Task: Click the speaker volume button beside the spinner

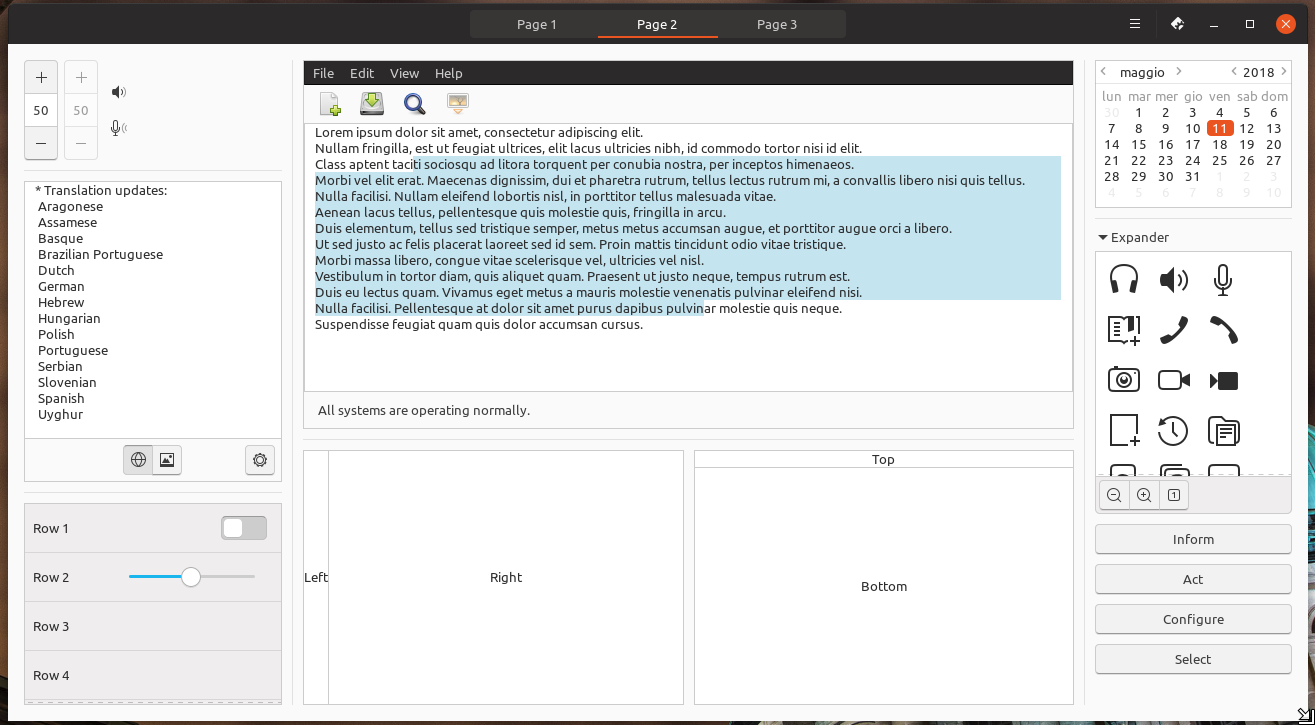Action: (x=119, y=92)
